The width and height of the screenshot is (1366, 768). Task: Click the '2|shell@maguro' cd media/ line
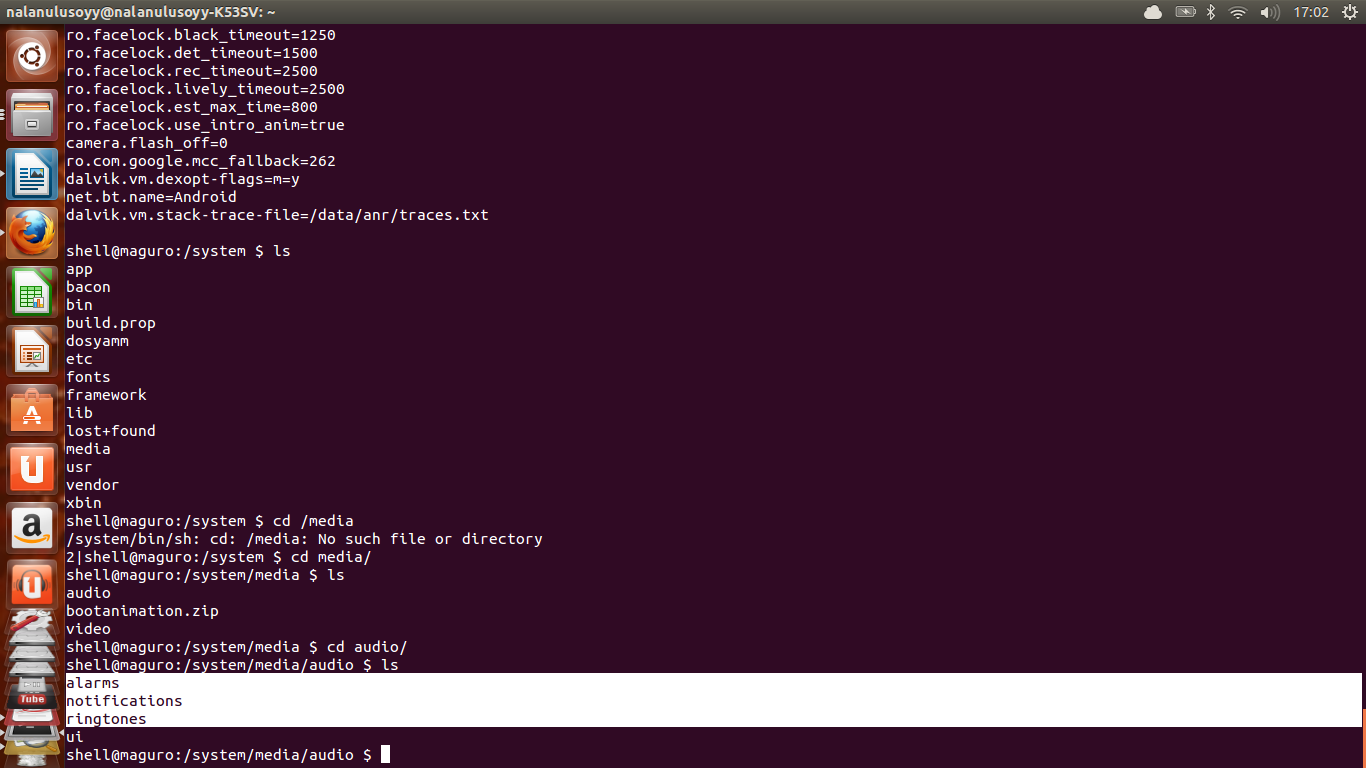[x=219, y=557]
